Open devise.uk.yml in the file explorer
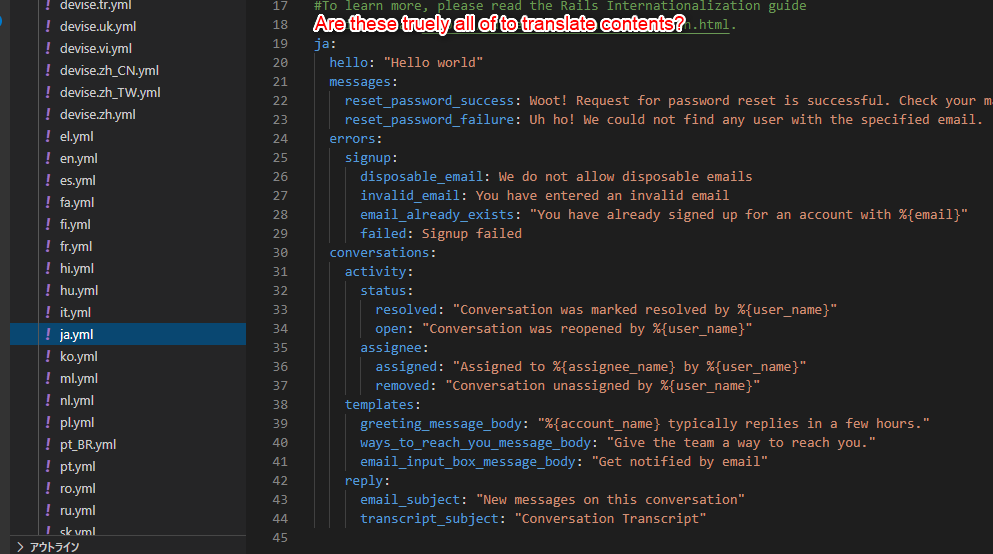993x554 pixels. click(98, 27)
